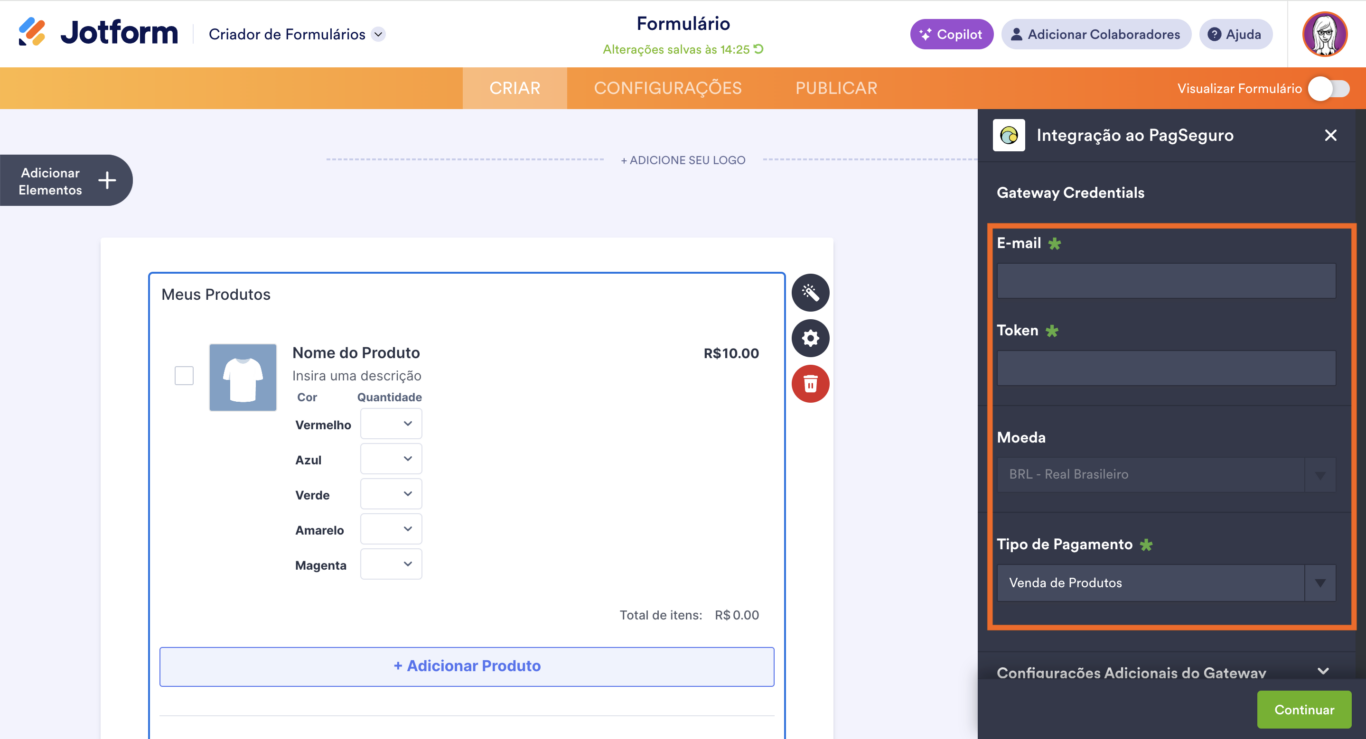Click the Token input field
The width and height of the screenshot is (1366, 739).
pos(1166,368)
